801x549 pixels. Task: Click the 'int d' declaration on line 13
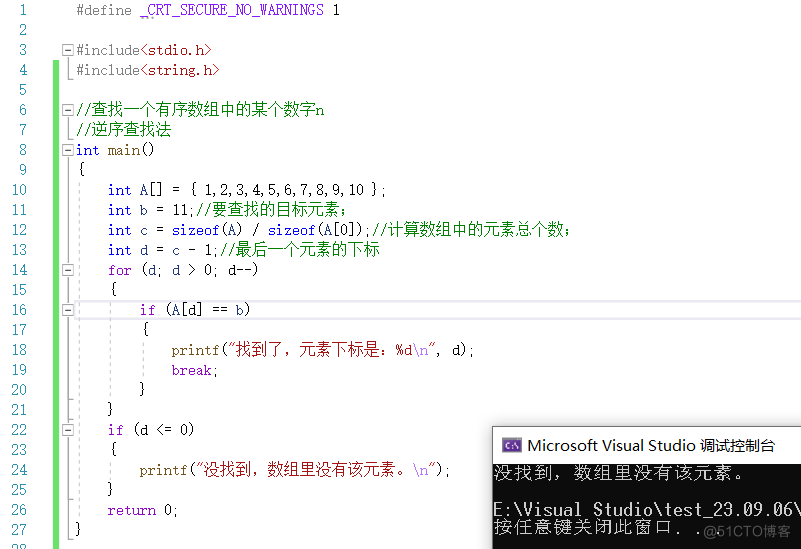(x=128, y=250)
